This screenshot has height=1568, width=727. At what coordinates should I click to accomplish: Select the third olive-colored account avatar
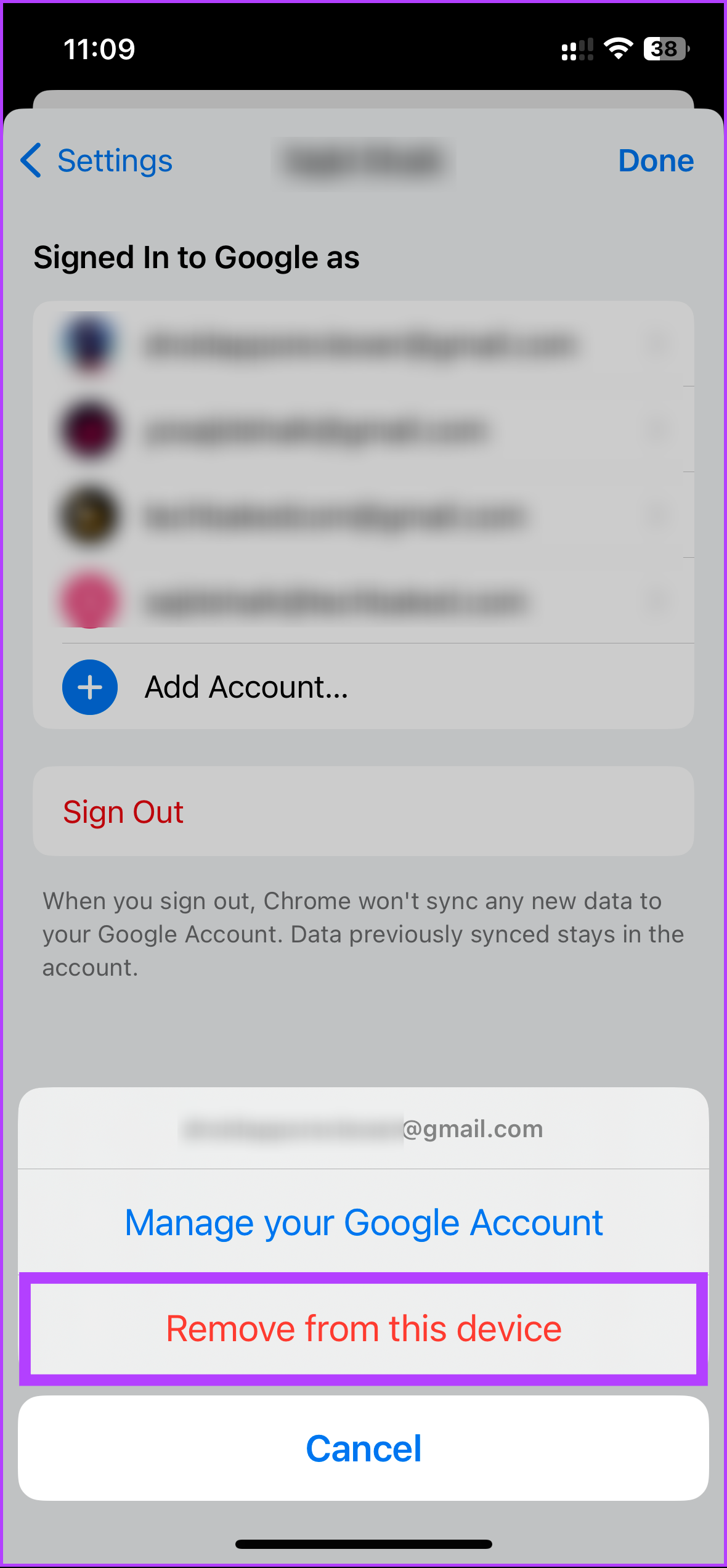[x=90, y=515]
